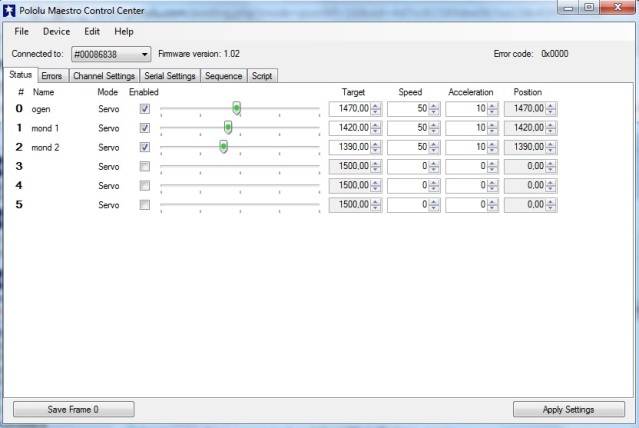The width and height of the screenshot is (639, 428).
Task: Click the ogen Target value field
Action: click(x=349, y=108)
